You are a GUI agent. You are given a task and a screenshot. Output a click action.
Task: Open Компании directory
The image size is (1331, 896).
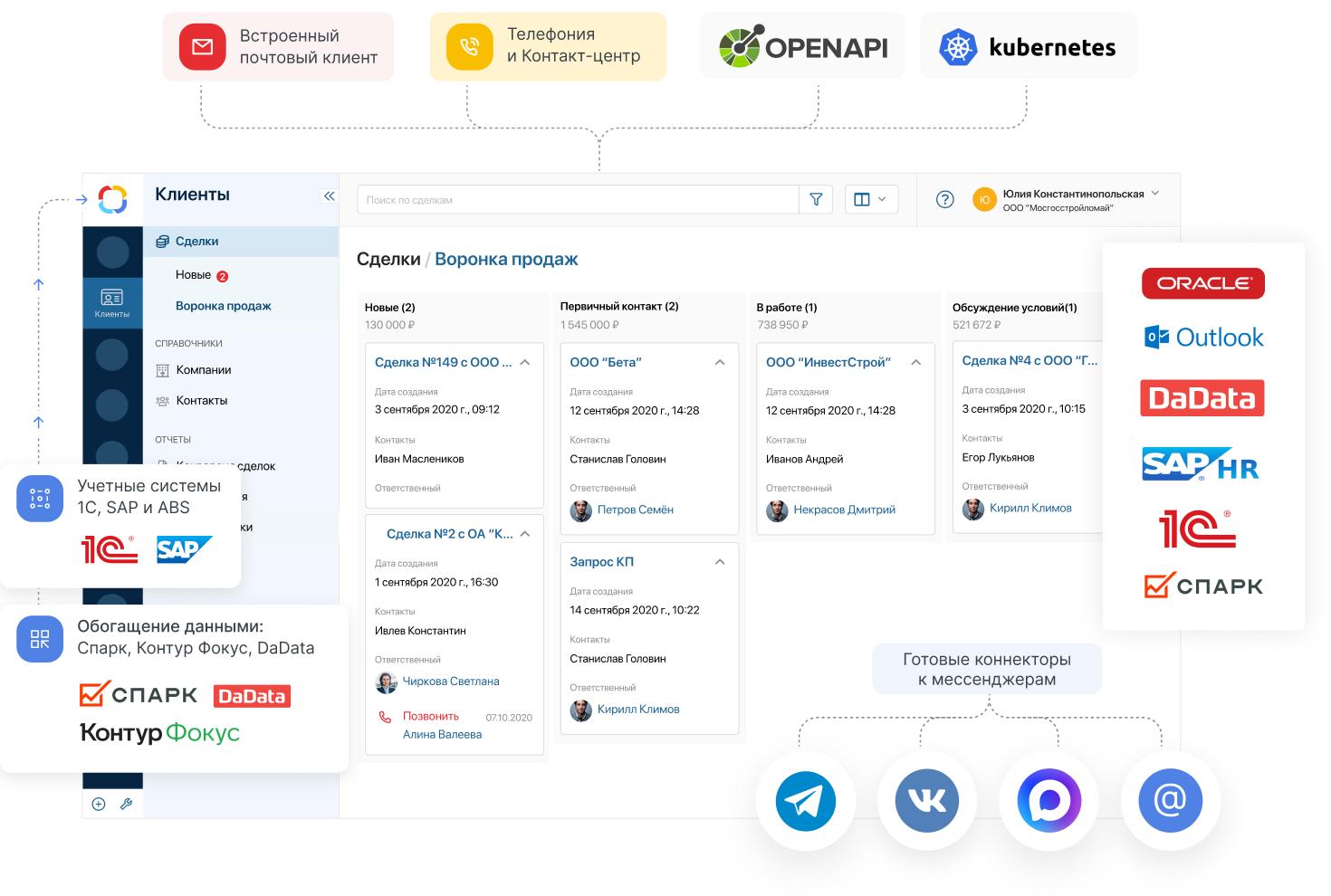coord(204,370)
